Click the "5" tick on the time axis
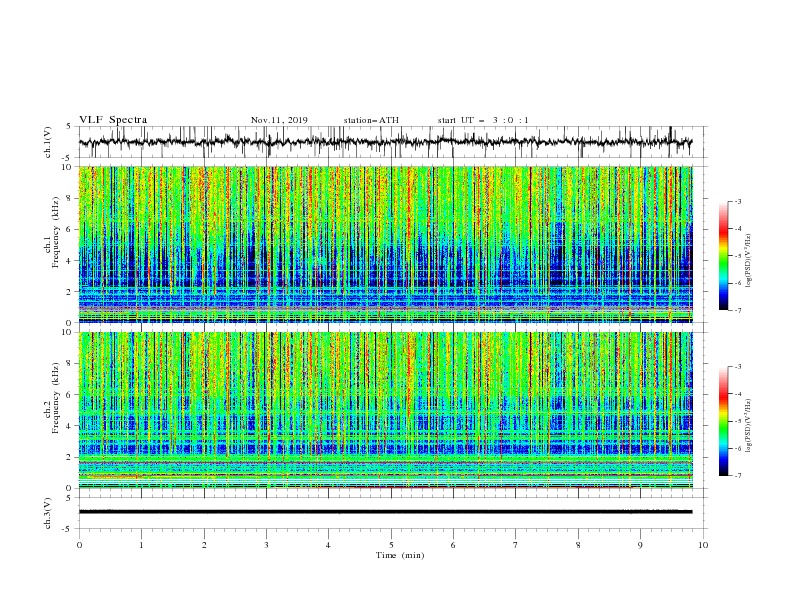The image size is (792, 612). click(x=391, y=545)
